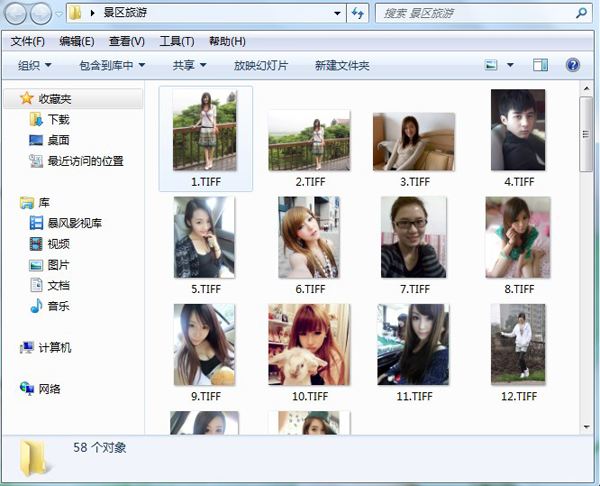Click 新建文件夹 button
Image resolution: width=600 pixels, height=486 pixels.
tap(342, 65)
